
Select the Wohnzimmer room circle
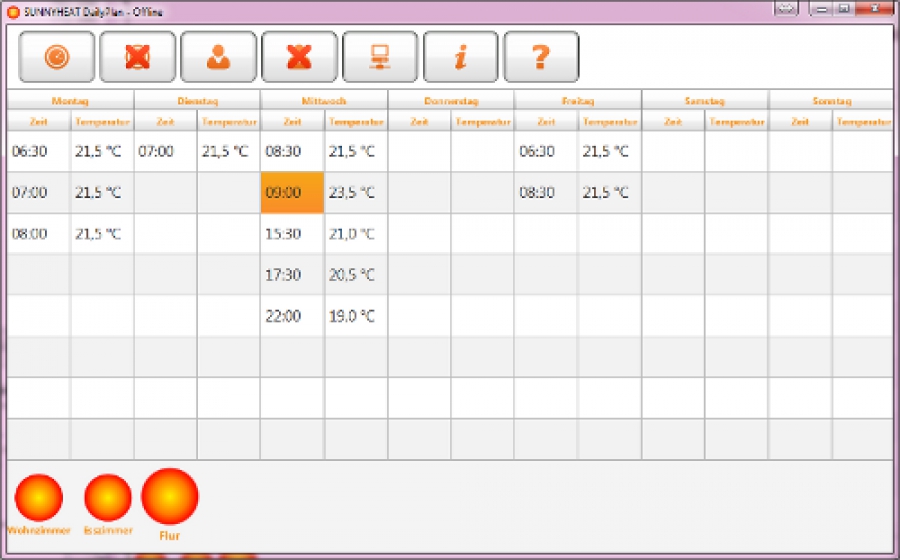pos(39,498)
